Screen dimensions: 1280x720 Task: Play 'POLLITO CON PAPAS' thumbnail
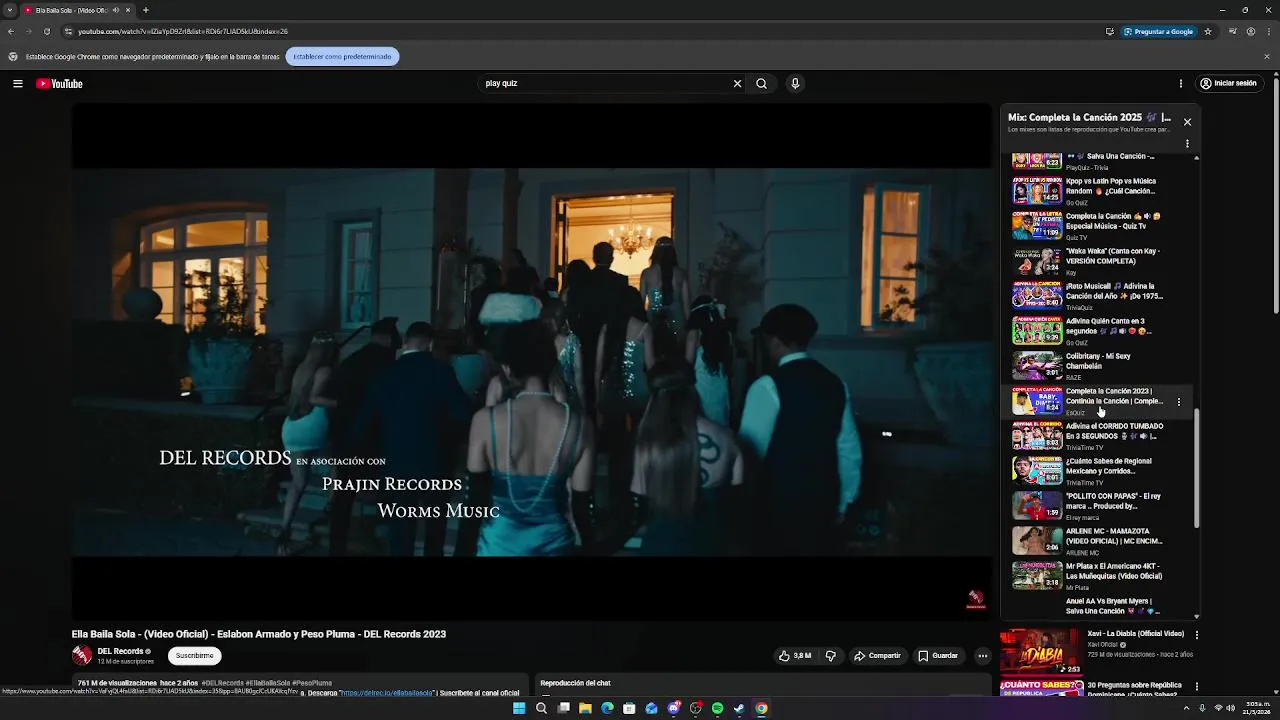pyautogui.click(x=1037, y=506)
